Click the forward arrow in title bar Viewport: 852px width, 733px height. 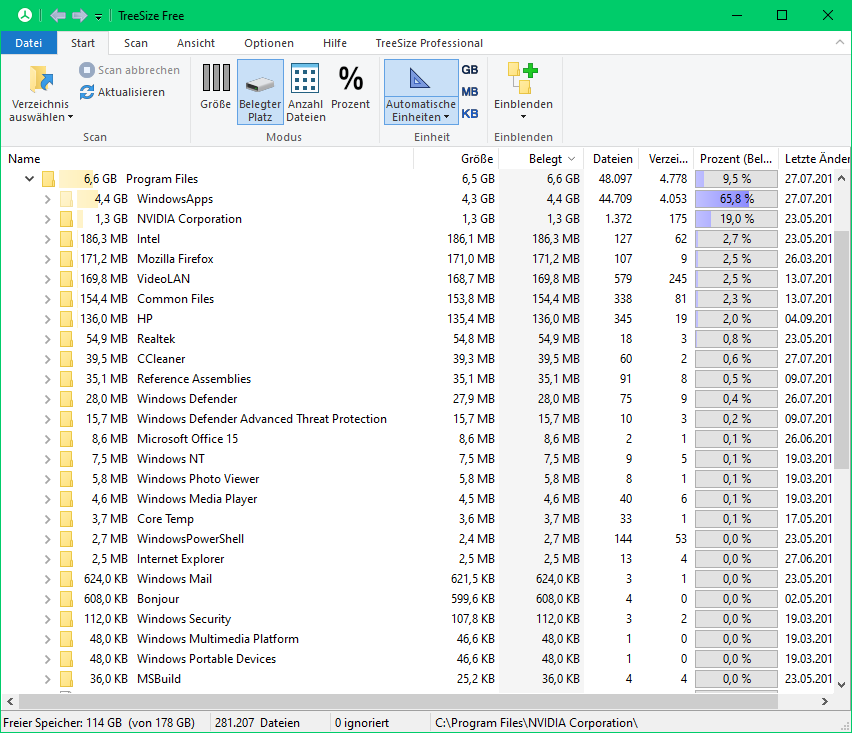[x=79, y=15]
